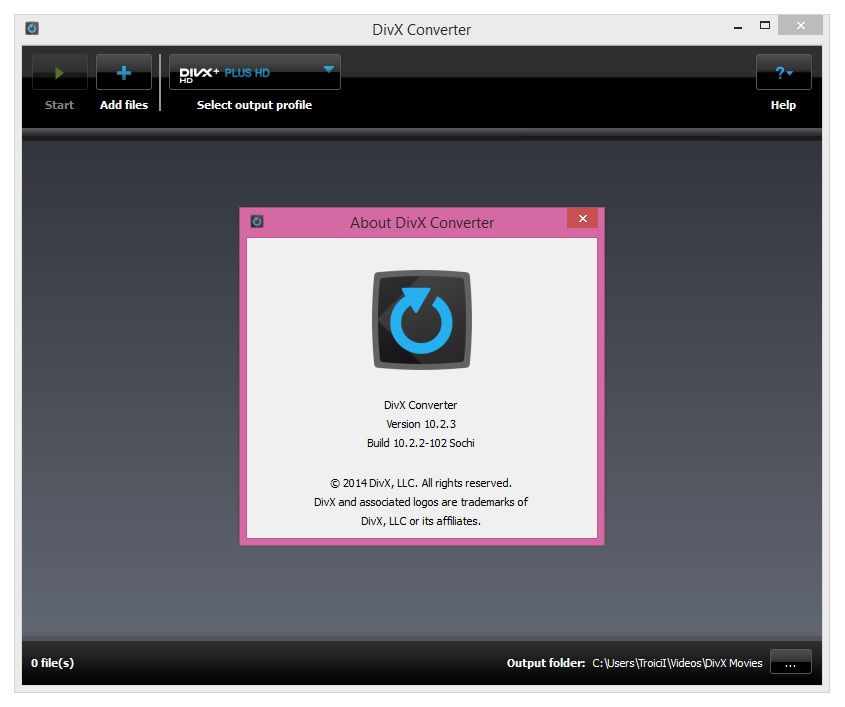The image size is (845, 707).
Task: Click the "DivX Converter" name in About dialog
Action: pos(420,405)
